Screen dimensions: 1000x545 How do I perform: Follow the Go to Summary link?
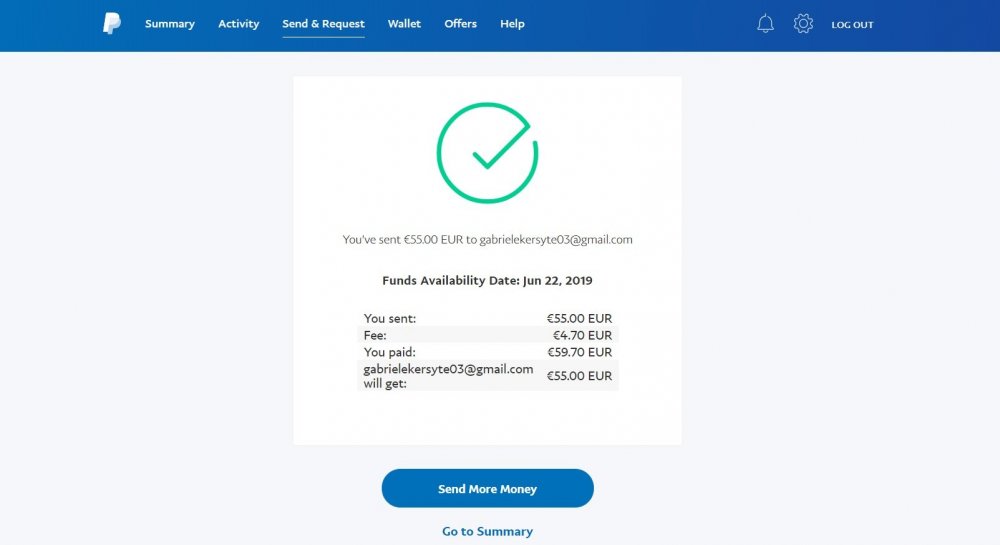point(487,531)
